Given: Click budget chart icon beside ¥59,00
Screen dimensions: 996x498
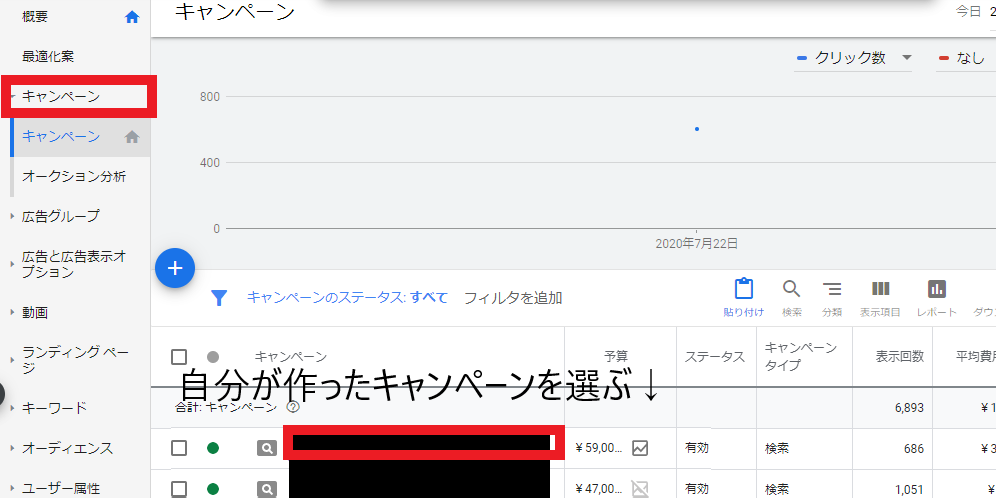Looking at the screenshot, I should (x=640, y=448).
